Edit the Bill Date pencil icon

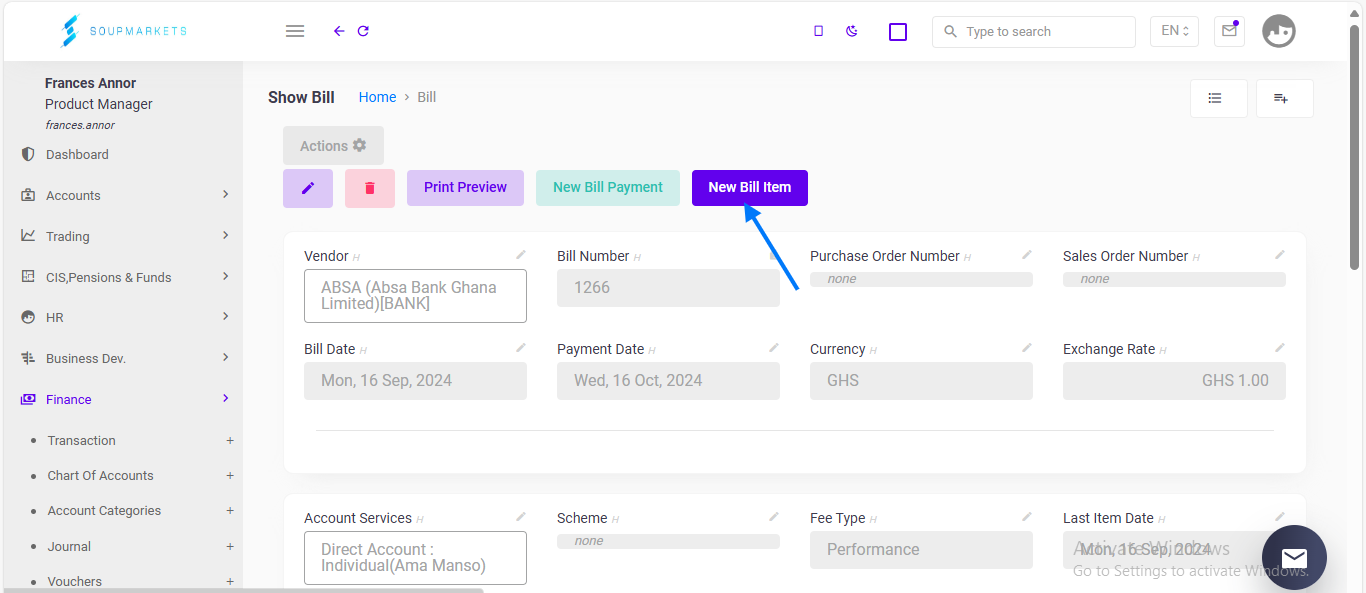click(x=521, y=347)
